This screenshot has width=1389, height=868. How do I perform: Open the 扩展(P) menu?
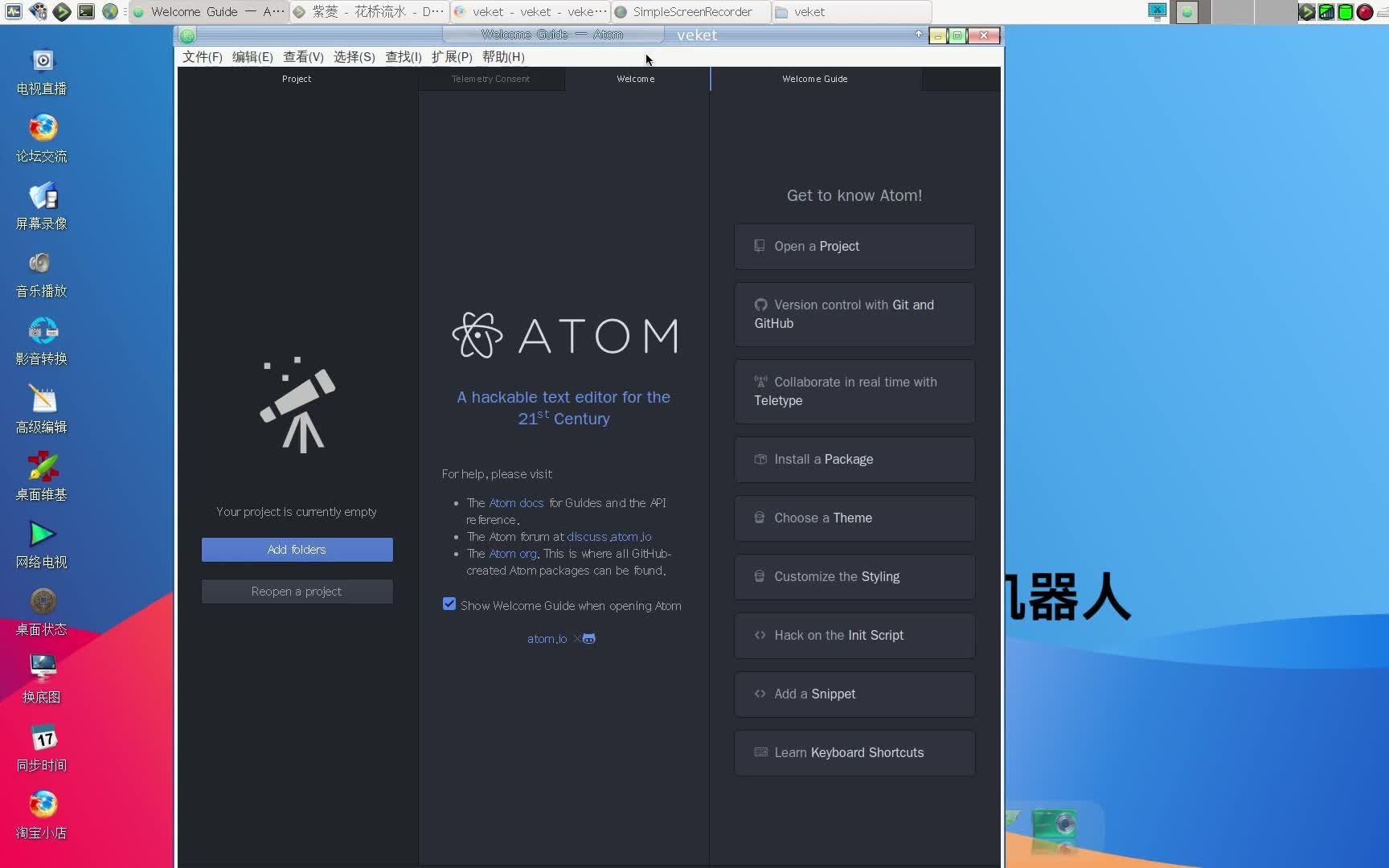pos(452,57)
